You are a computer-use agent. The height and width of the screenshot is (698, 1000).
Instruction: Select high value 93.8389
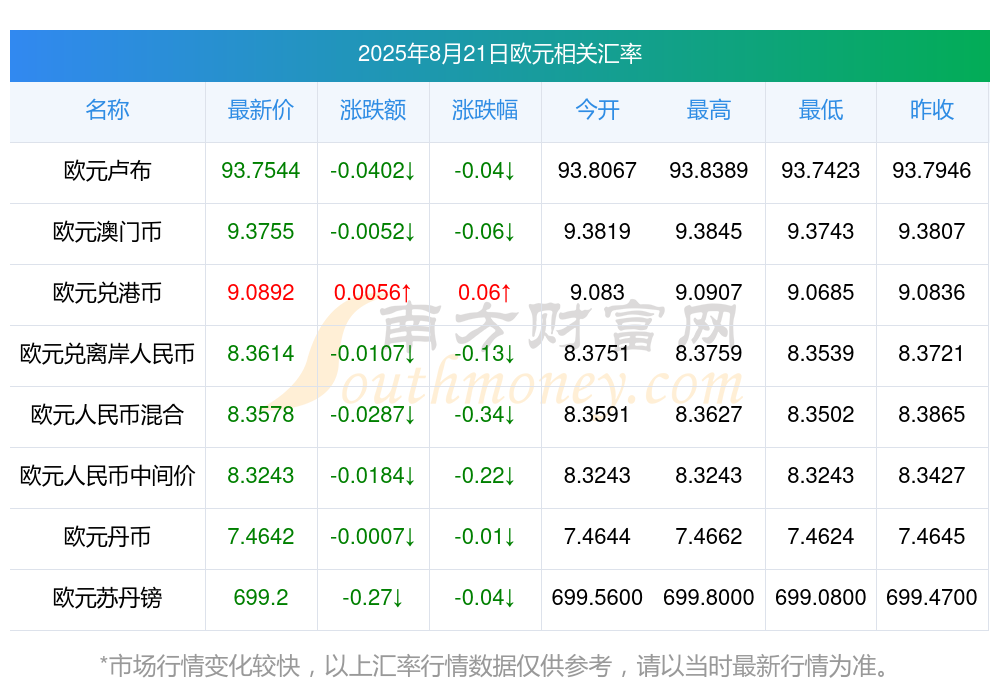coord(709,170)
